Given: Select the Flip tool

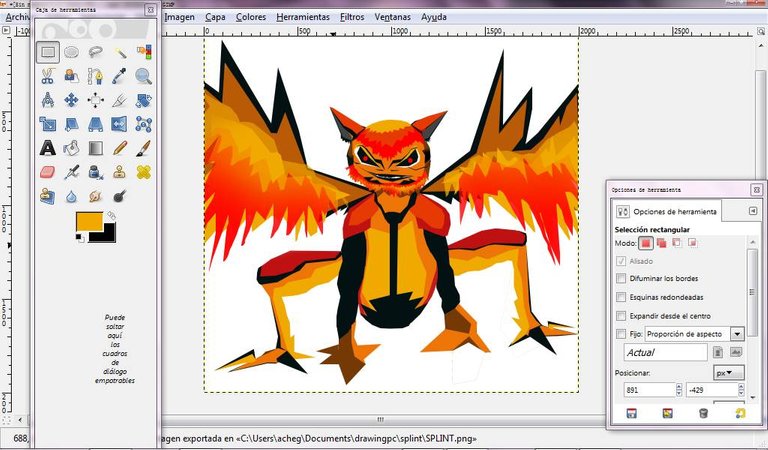Looking at the screenshot, I should [x=120, y=124].
